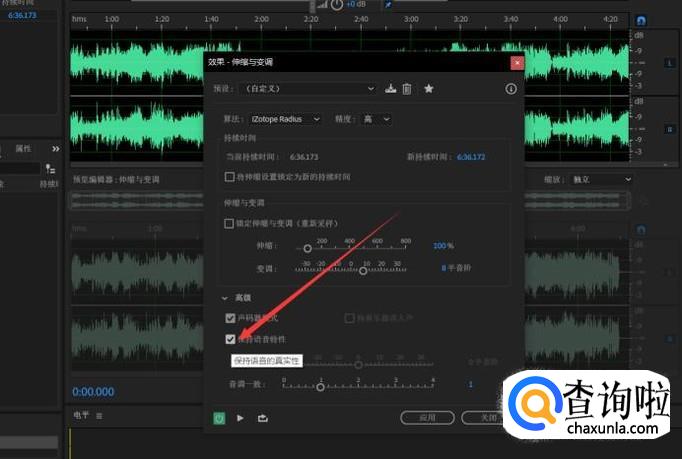Viewport: 682px width, 459px height.
Task: Open the zoom dropdown in the preview editor
Action: (x=602, y=179)
